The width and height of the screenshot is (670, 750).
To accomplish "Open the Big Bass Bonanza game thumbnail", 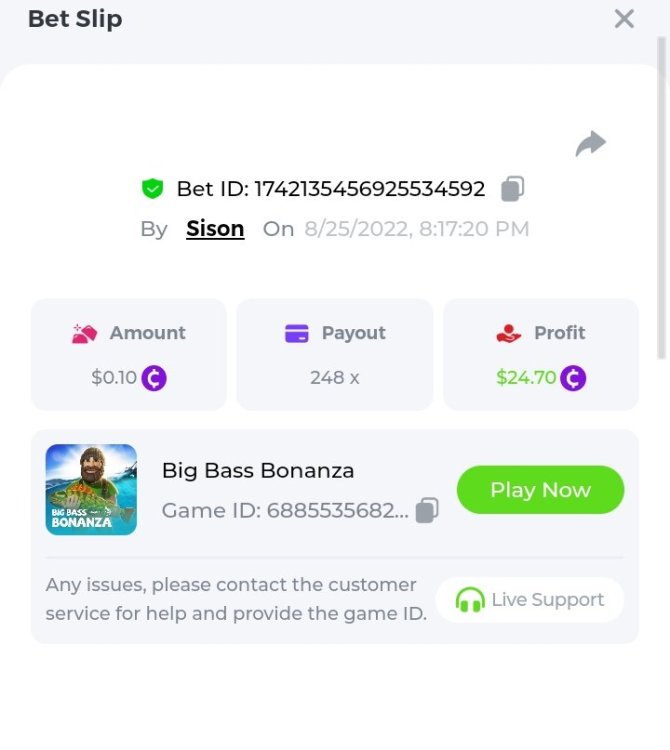I will coord(91,490).
